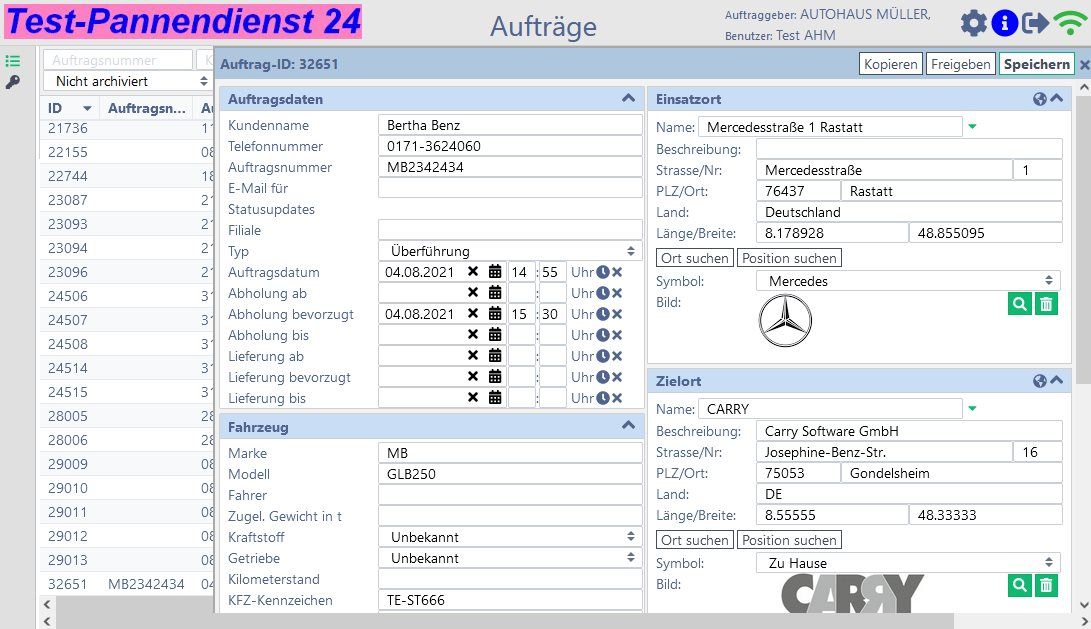
Task: Delete the Zielort CARRY image with trash
Action: (1046, 586)
